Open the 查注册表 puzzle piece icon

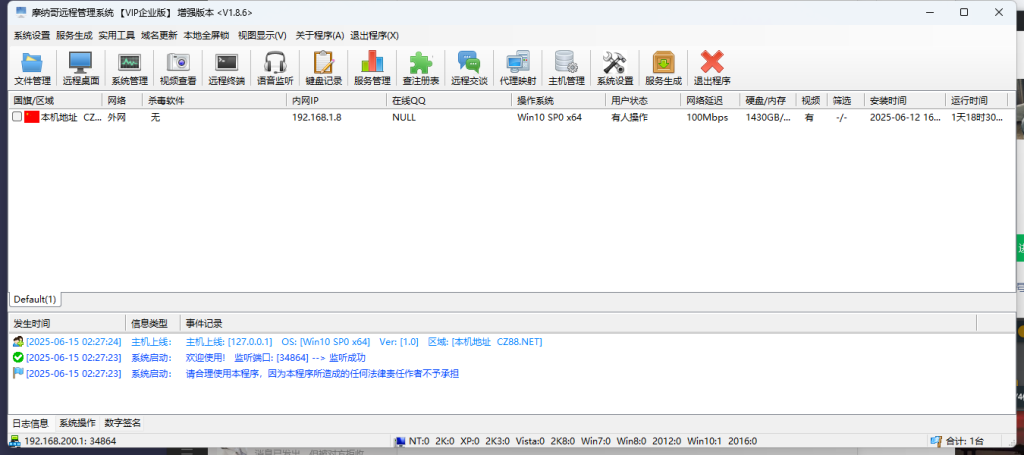point(421,69)
